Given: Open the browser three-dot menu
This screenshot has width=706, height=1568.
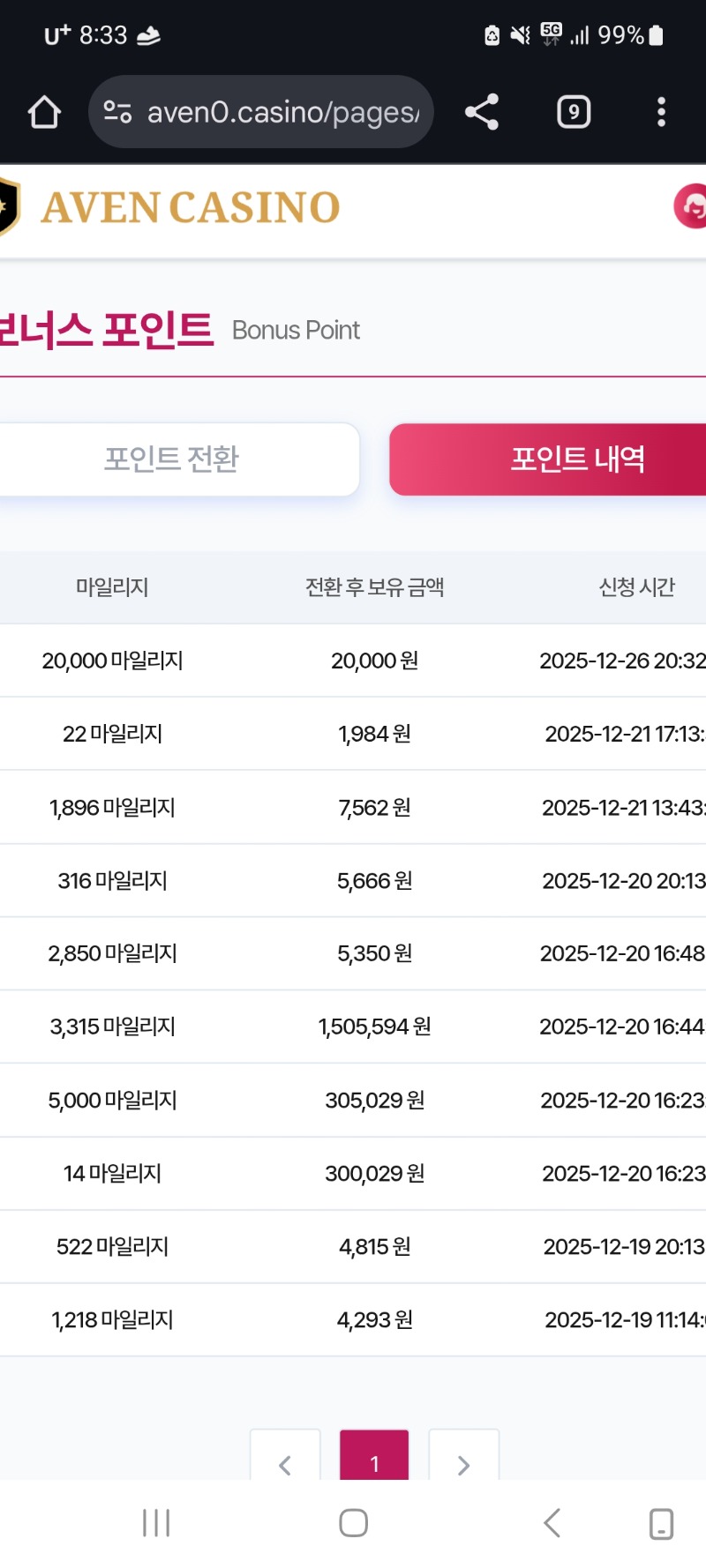Looking at the screenshot, I should tap(661, 112).
